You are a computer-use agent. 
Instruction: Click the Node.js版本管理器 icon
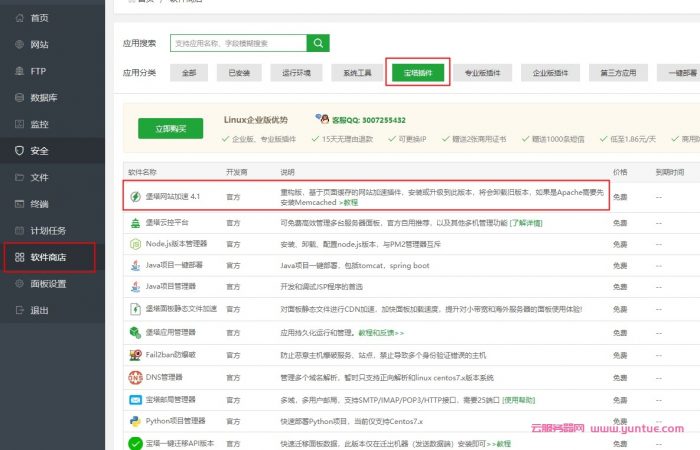135,243
